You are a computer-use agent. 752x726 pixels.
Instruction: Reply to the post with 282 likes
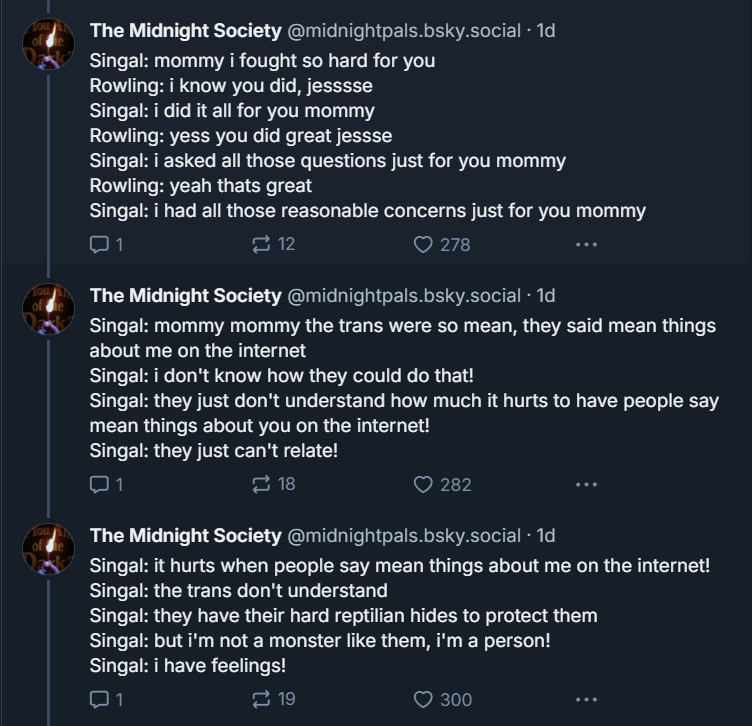tap(106, 485)
